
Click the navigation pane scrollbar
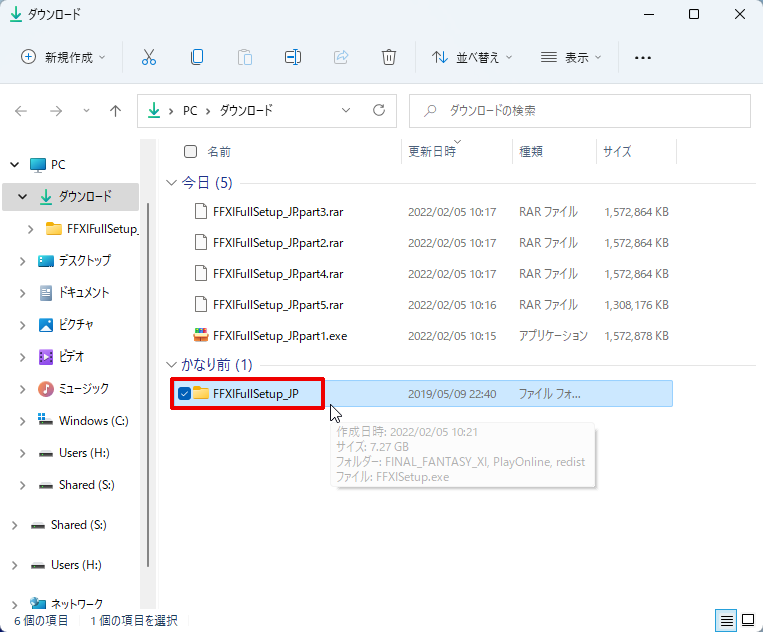[x=148, y=384]
